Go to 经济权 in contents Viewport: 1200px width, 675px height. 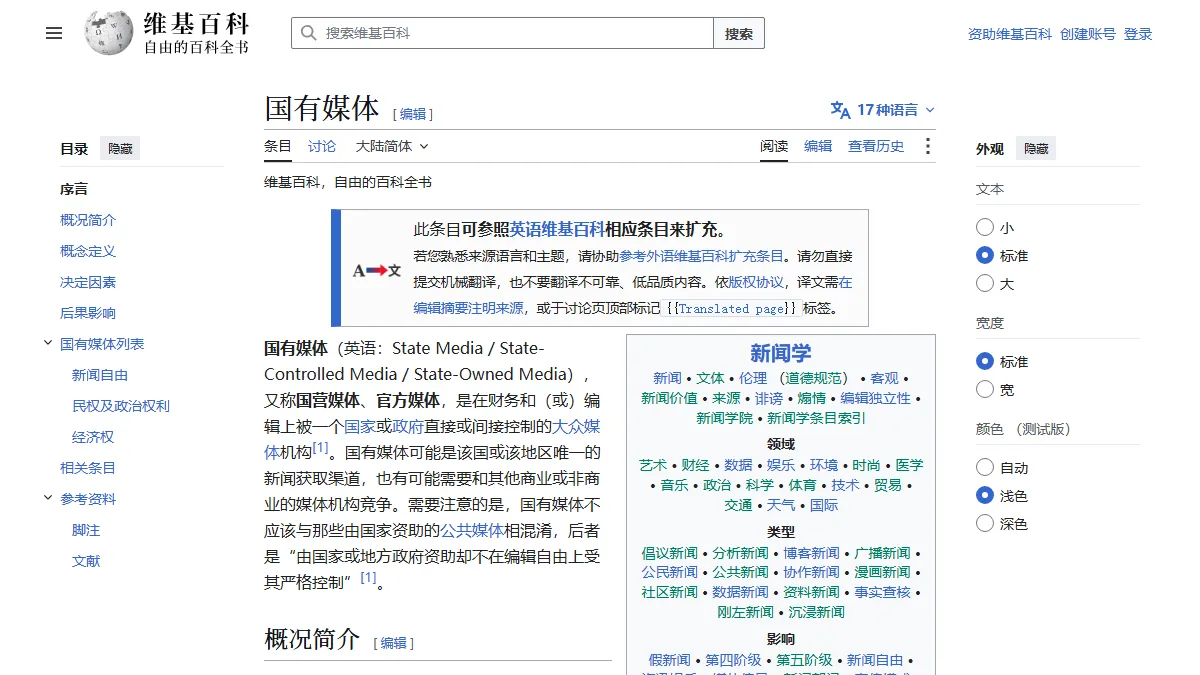pyautogui.click(x=93, y=437)
